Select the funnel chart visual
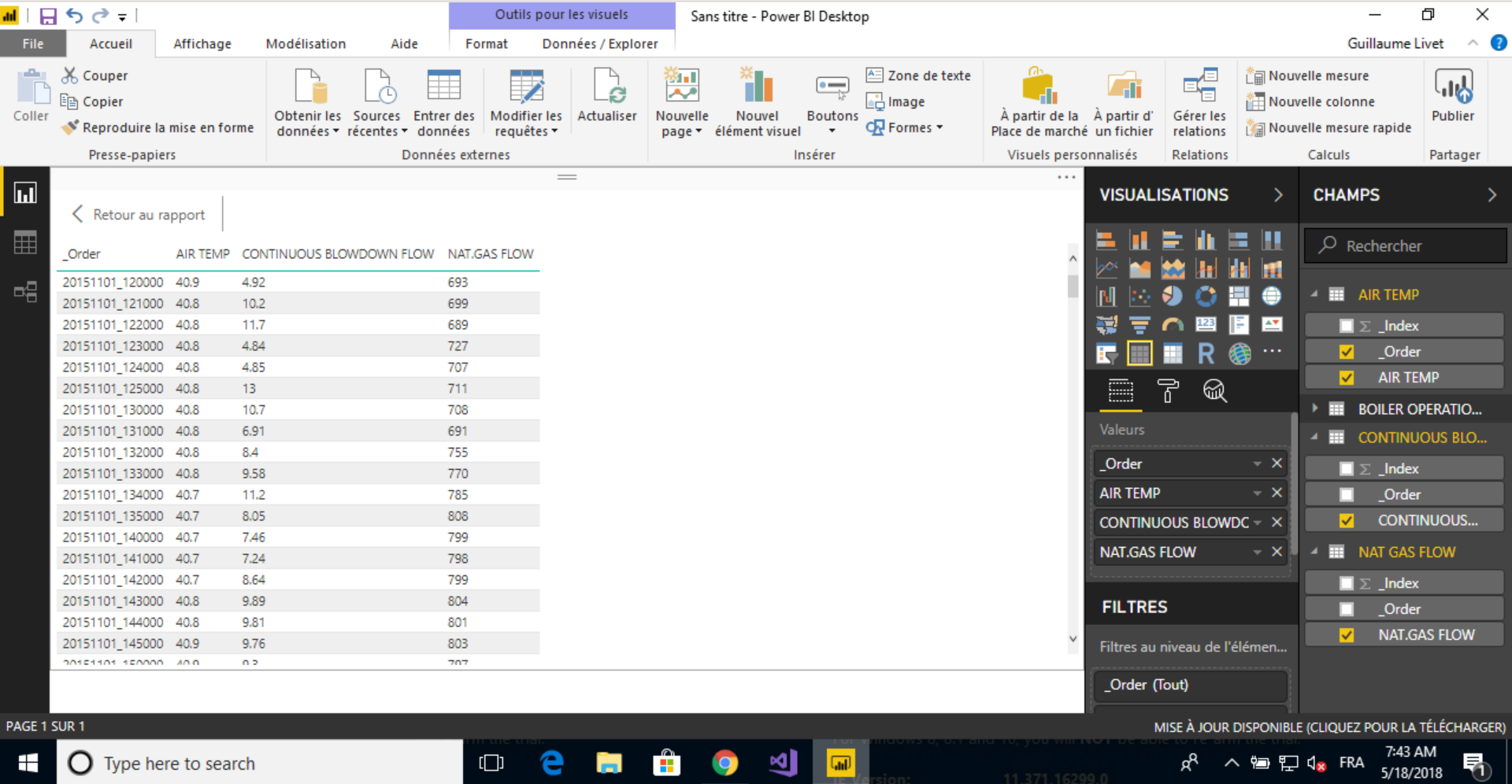Image resolution: width=1512 pixels, height=784 pixels. click(x=1140, y=324)
